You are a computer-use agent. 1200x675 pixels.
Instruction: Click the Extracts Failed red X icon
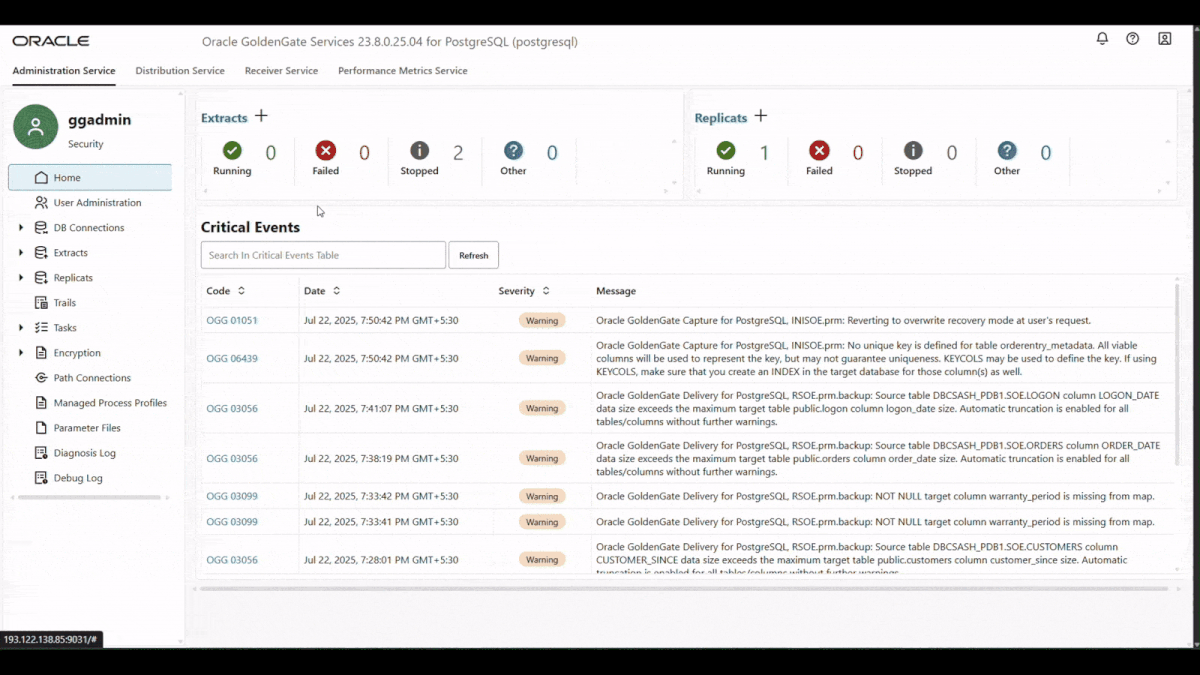pyautogui.click(x=326, y=150)
